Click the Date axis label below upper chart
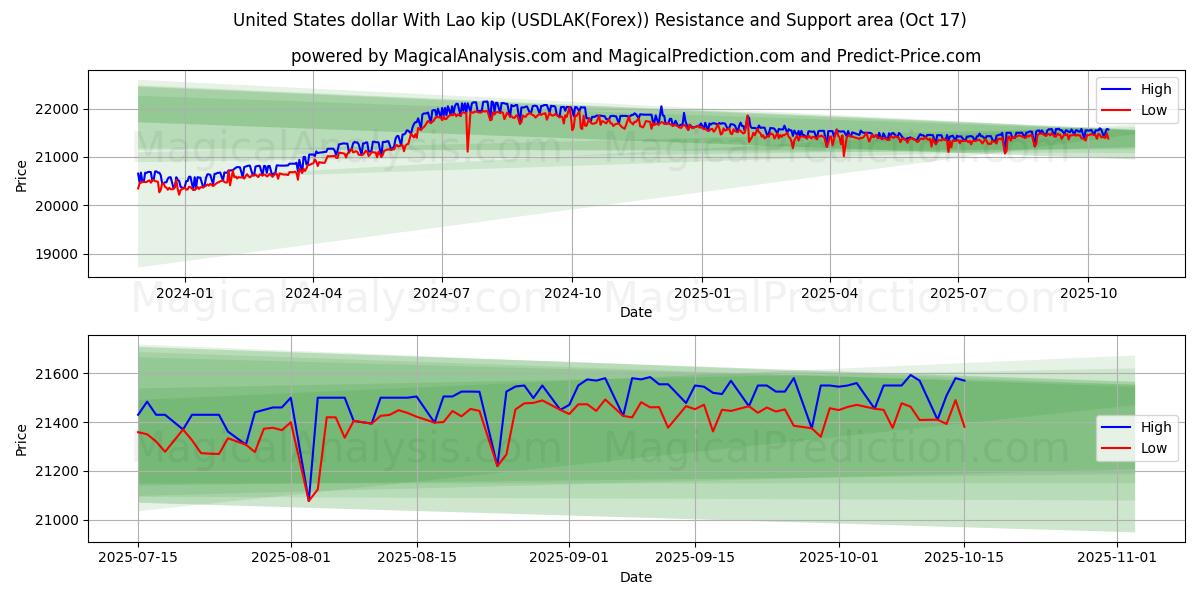 click(635, 312)
